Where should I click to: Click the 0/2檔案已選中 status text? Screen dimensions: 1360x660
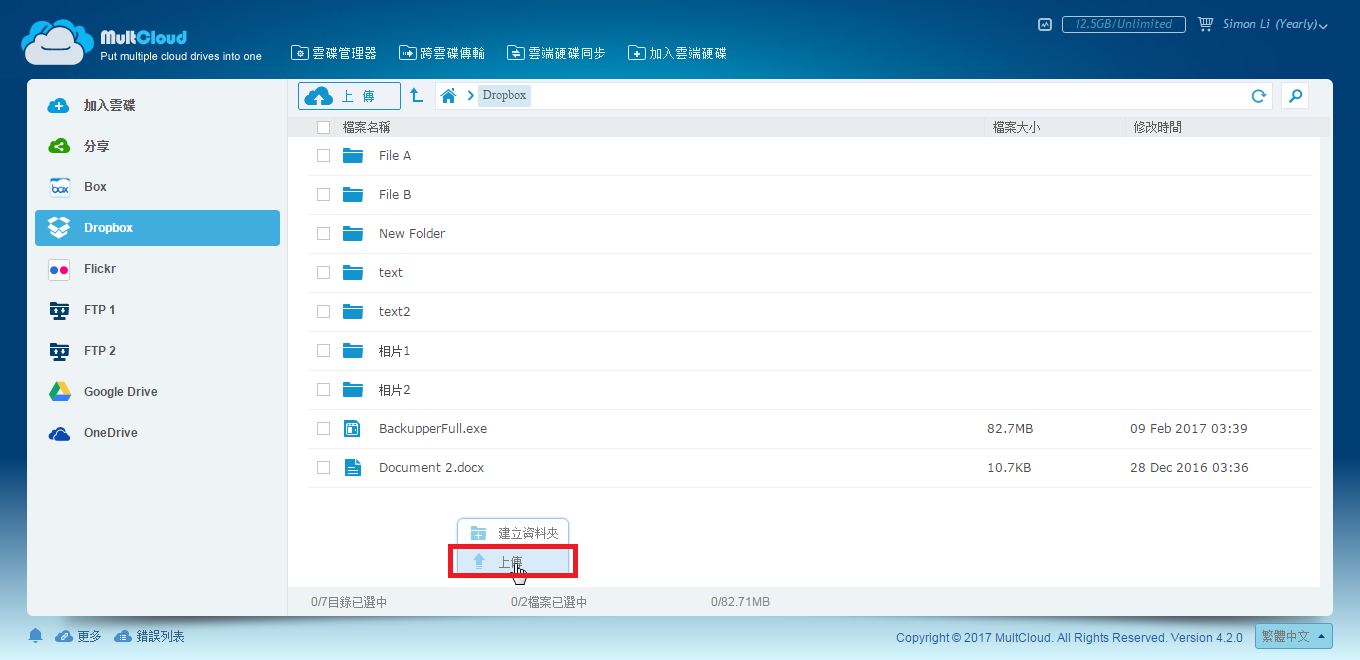(549, 602)
